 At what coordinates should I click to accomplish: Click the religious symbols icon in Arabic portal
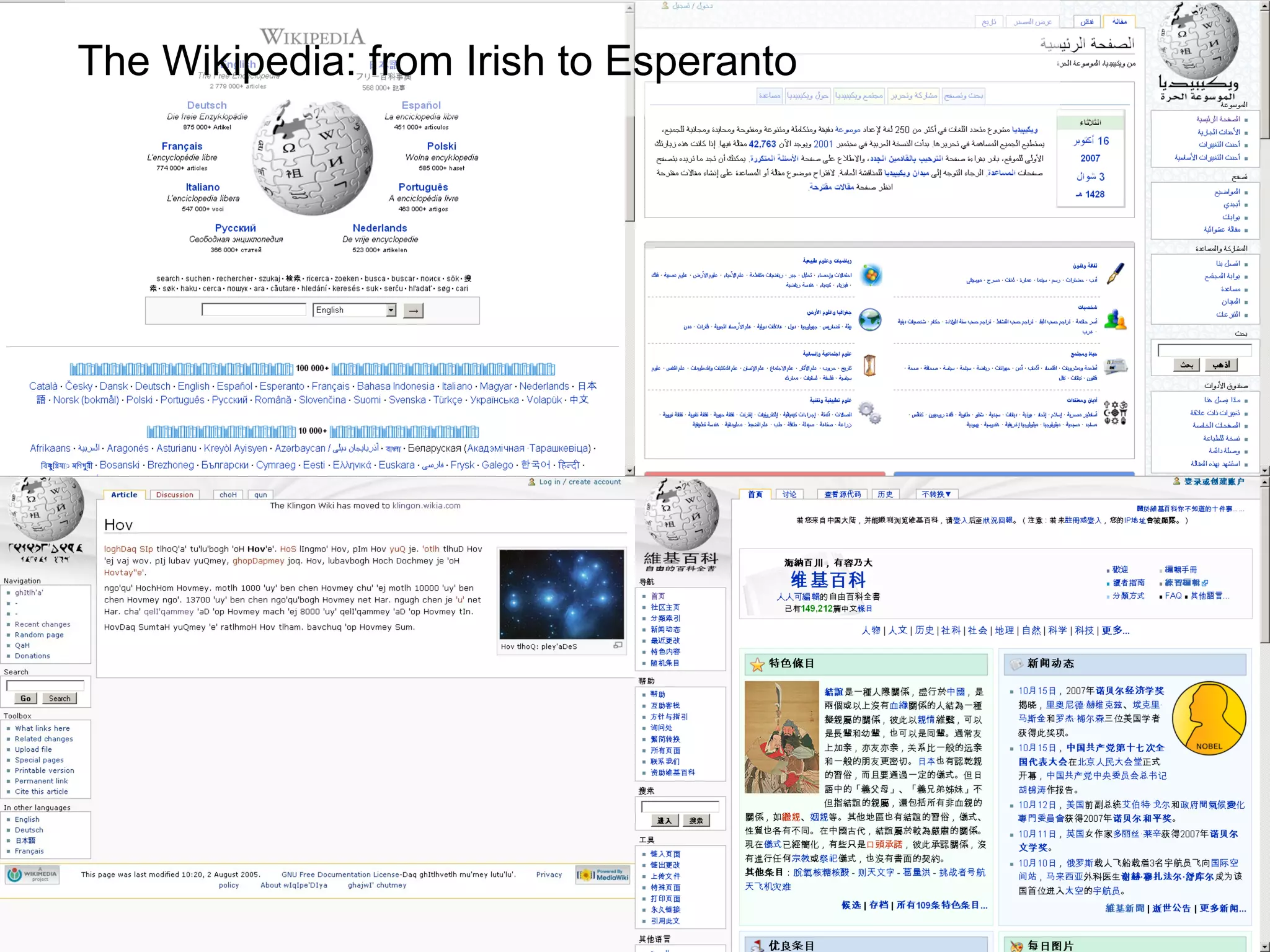pos(1115,412)
